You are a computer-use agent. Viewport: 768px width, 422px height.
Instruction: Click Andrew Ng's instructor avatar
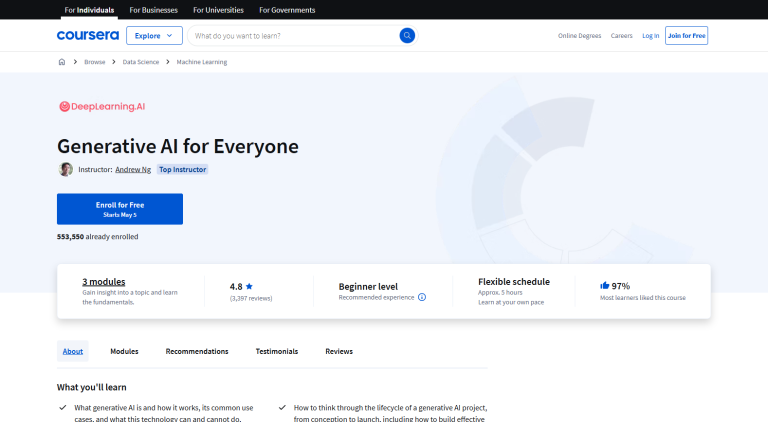click(x=65, y=169)
